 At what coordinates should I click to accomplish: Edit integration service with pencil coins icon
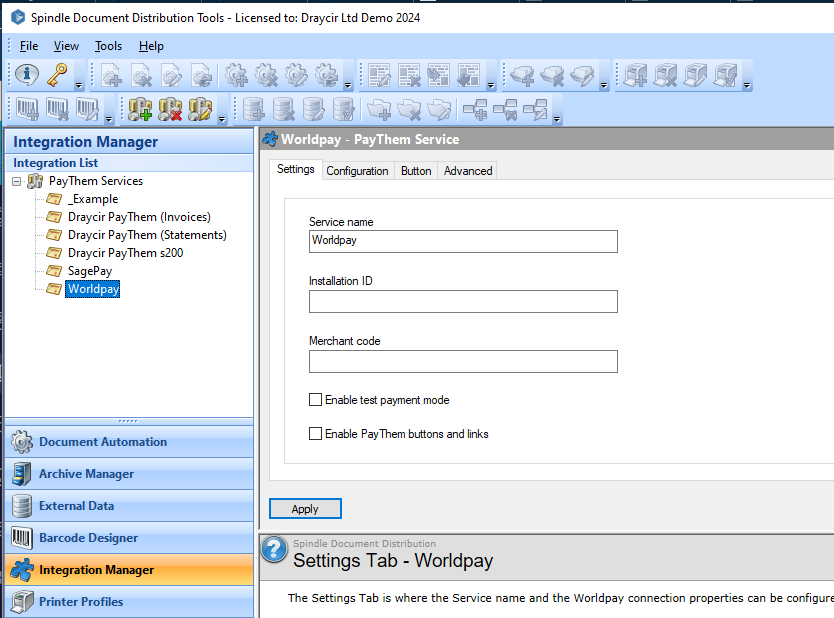click(200, 109)
